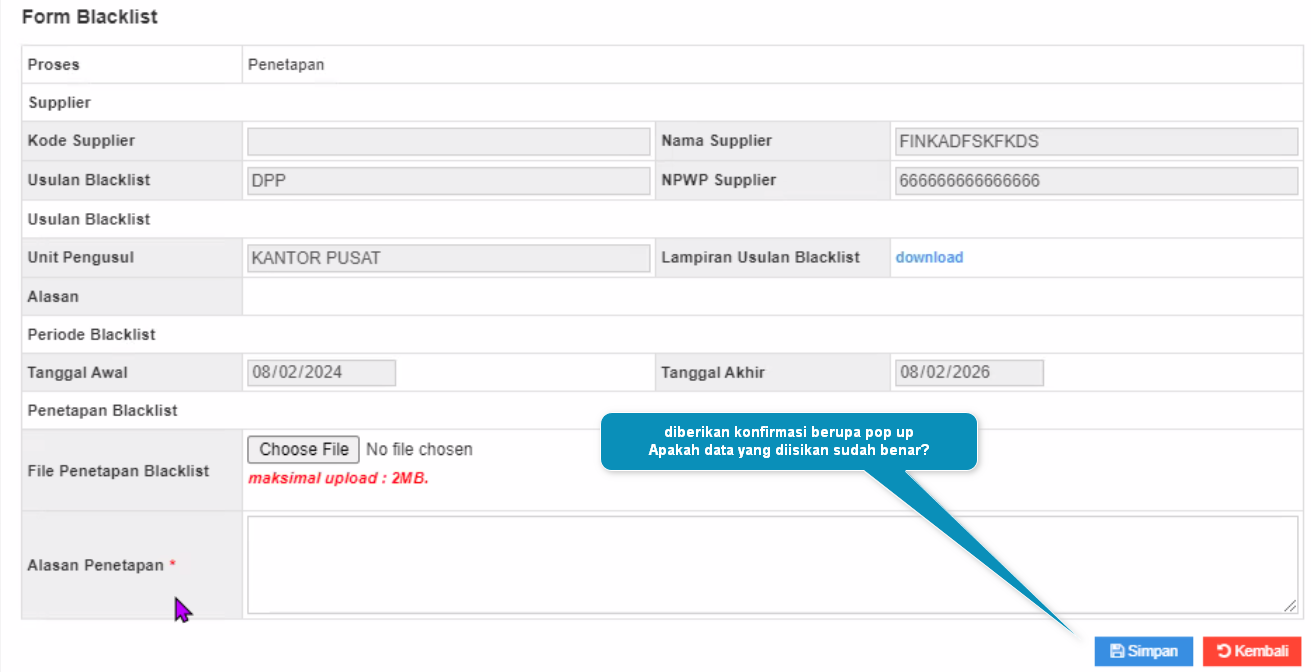
Task: Click the Choose File button
Action: point(304,450)
